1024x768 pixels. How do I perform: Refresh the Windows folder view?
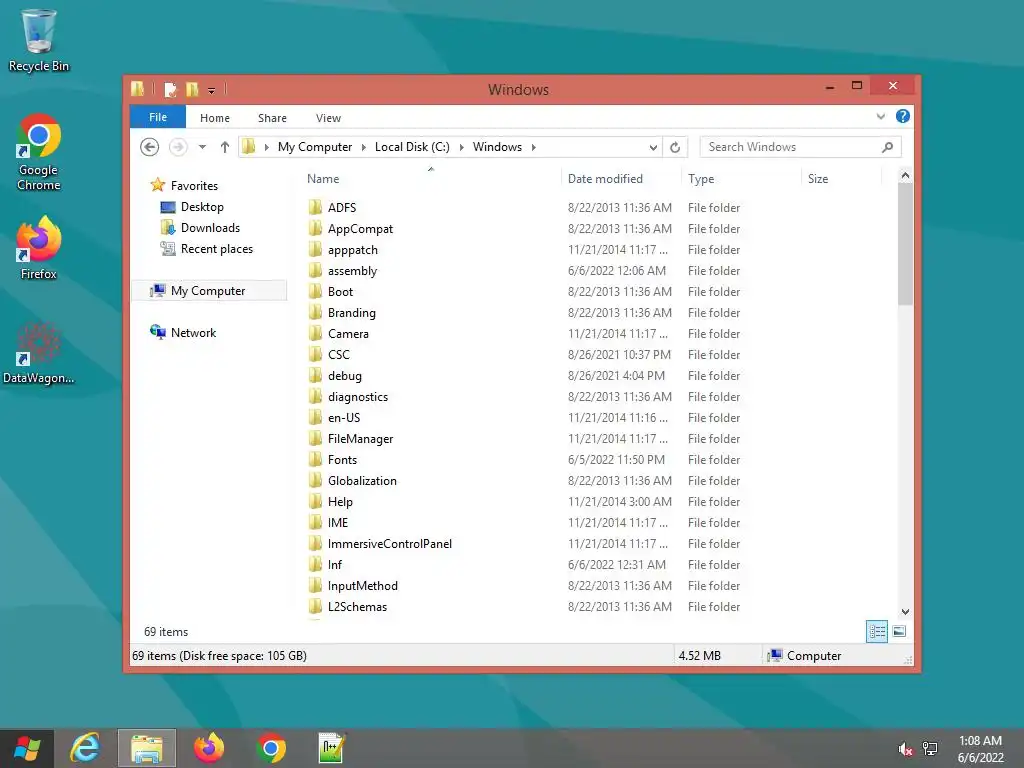(675, 147)
